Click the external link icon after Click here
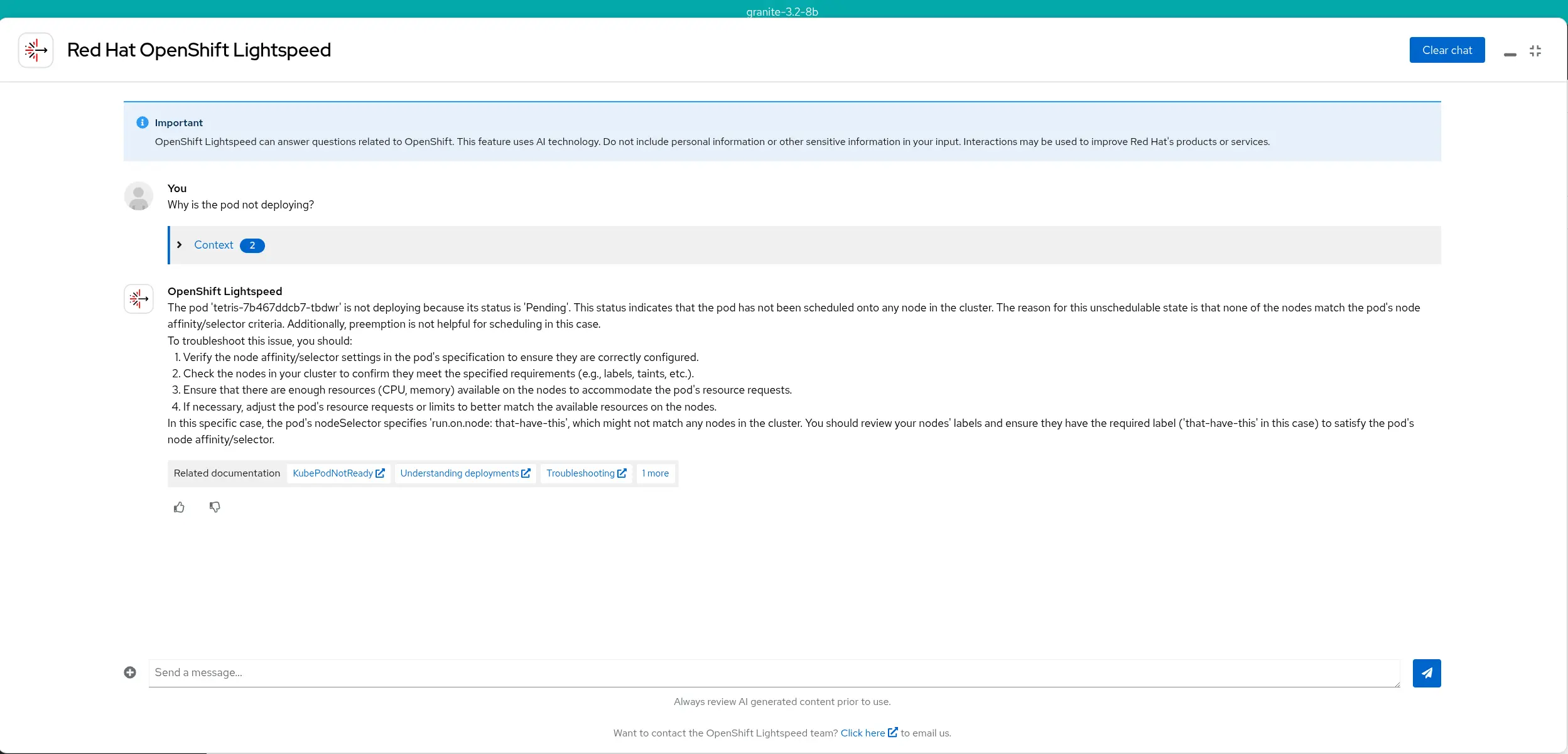The image size is (1568, 754). coord(893,732)
